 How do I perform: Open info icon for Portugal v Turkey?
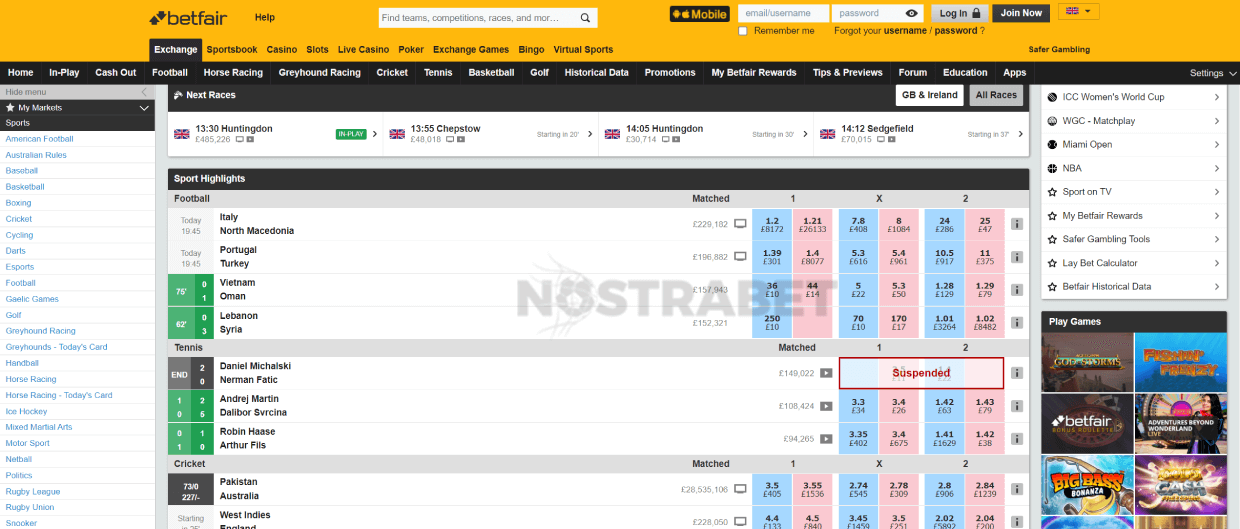pos(1017,258)
